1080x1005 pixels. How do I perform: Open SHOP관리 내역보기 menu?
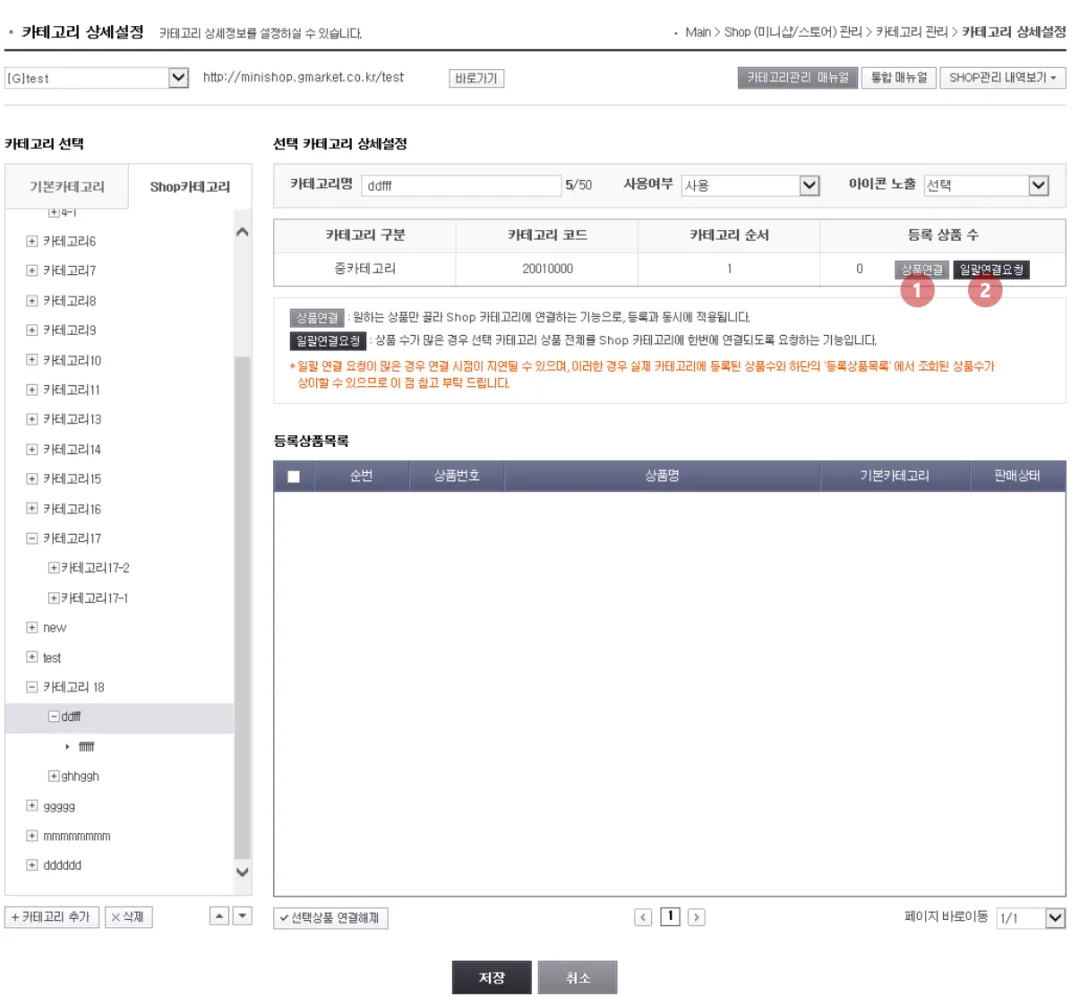tap(1002, 78)
